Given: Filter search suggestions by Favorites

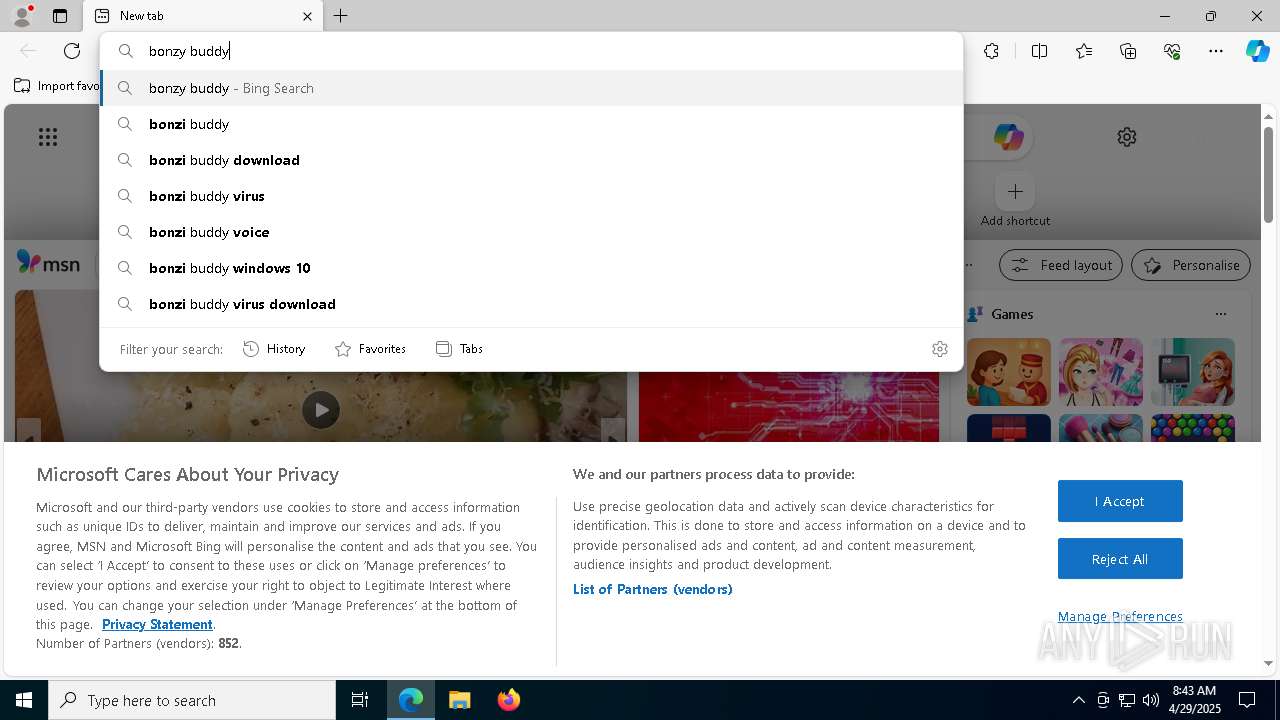Looking at the screenshot, I should coord(370,349).
